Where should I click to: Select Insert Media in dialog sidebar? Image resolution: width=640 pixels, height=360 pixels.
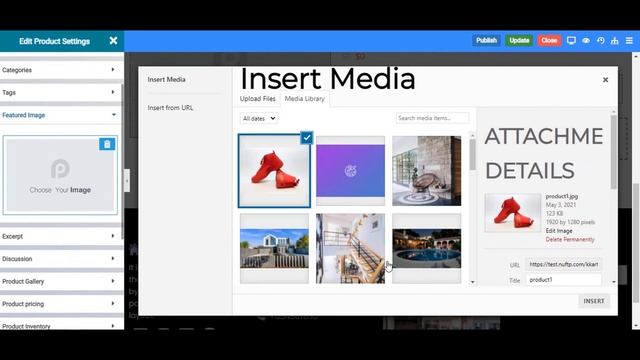tap(167, 79)
